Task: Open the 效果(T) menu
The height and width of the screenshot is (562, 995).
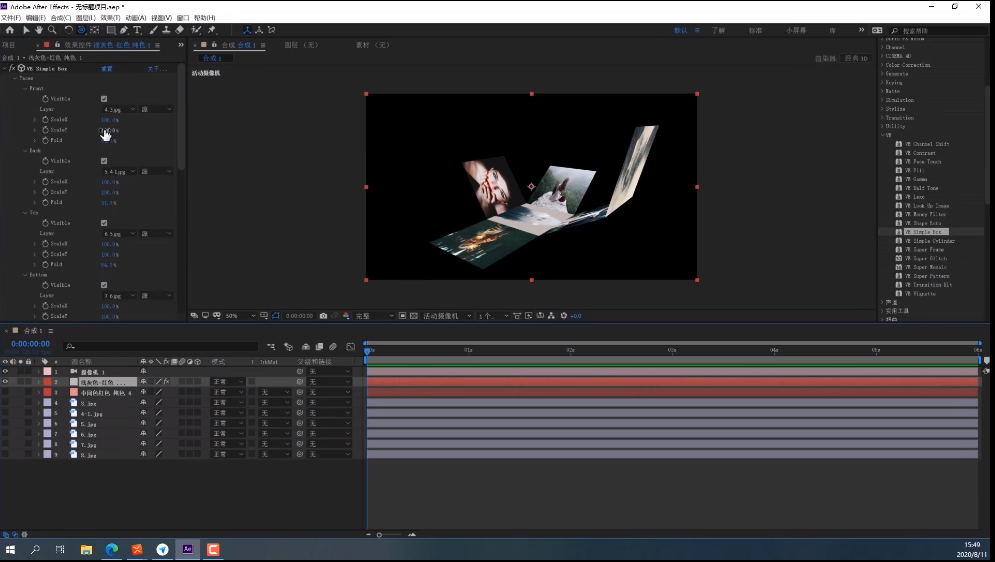Action: tap(110, 18)
